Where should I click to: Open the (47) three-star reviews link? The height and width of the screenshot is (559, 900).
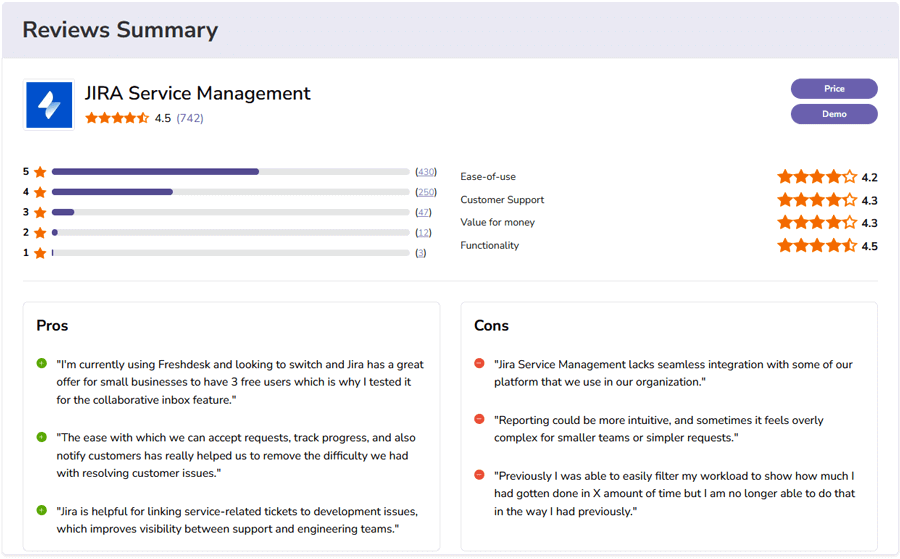pyautogui.click(x=423, y=212)
